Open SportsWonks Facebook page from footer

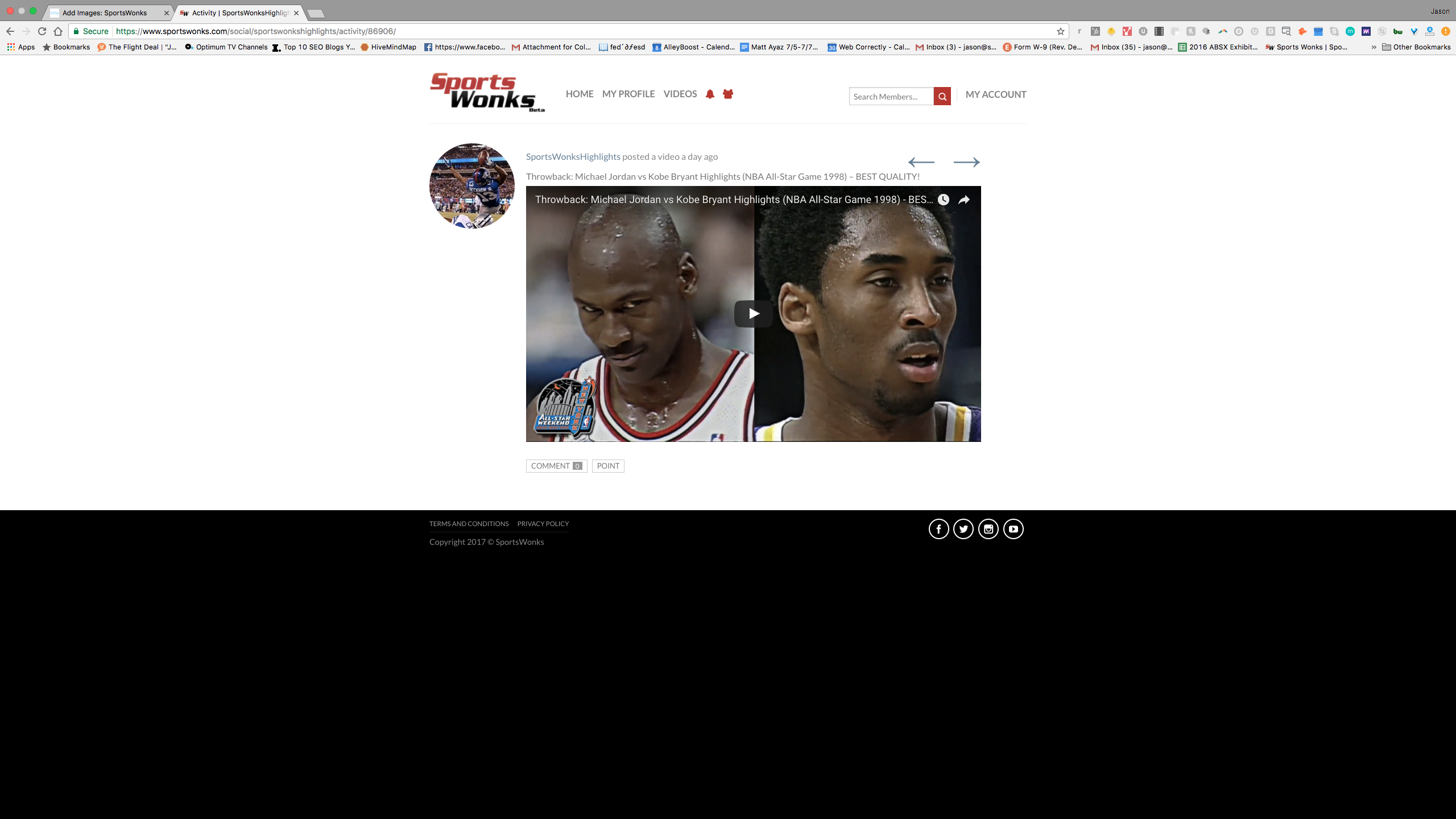coord(939,529)
